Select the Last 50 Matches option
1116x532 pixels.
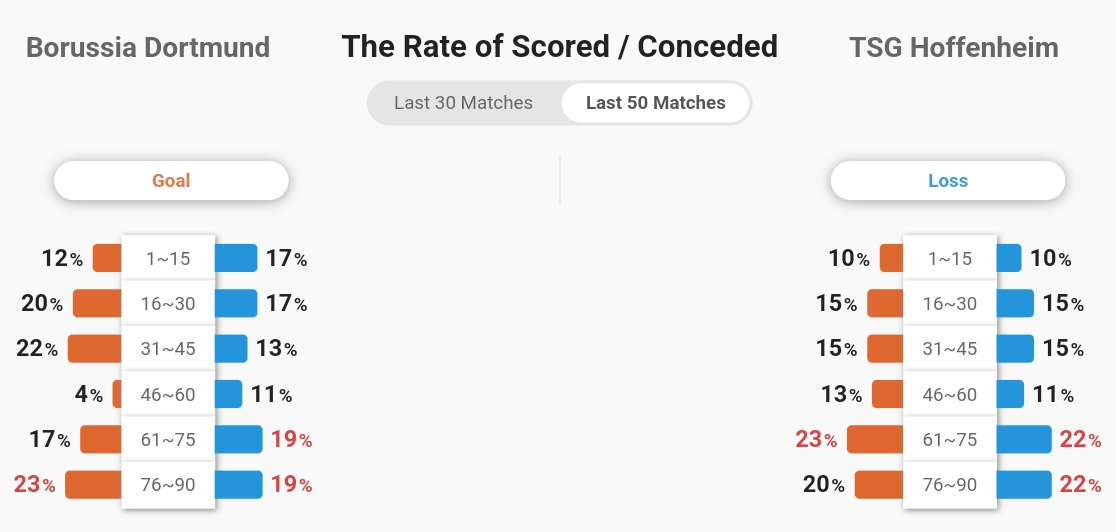(x=656, y=103)
